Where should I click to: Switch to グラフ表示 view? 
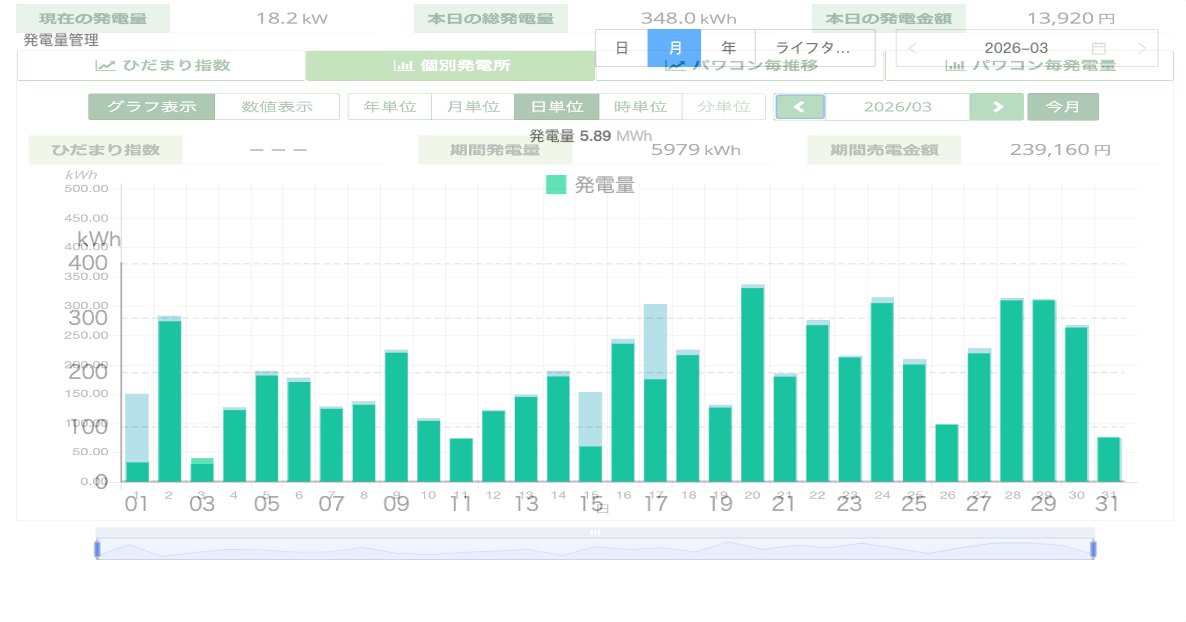(x=151, y=107)
